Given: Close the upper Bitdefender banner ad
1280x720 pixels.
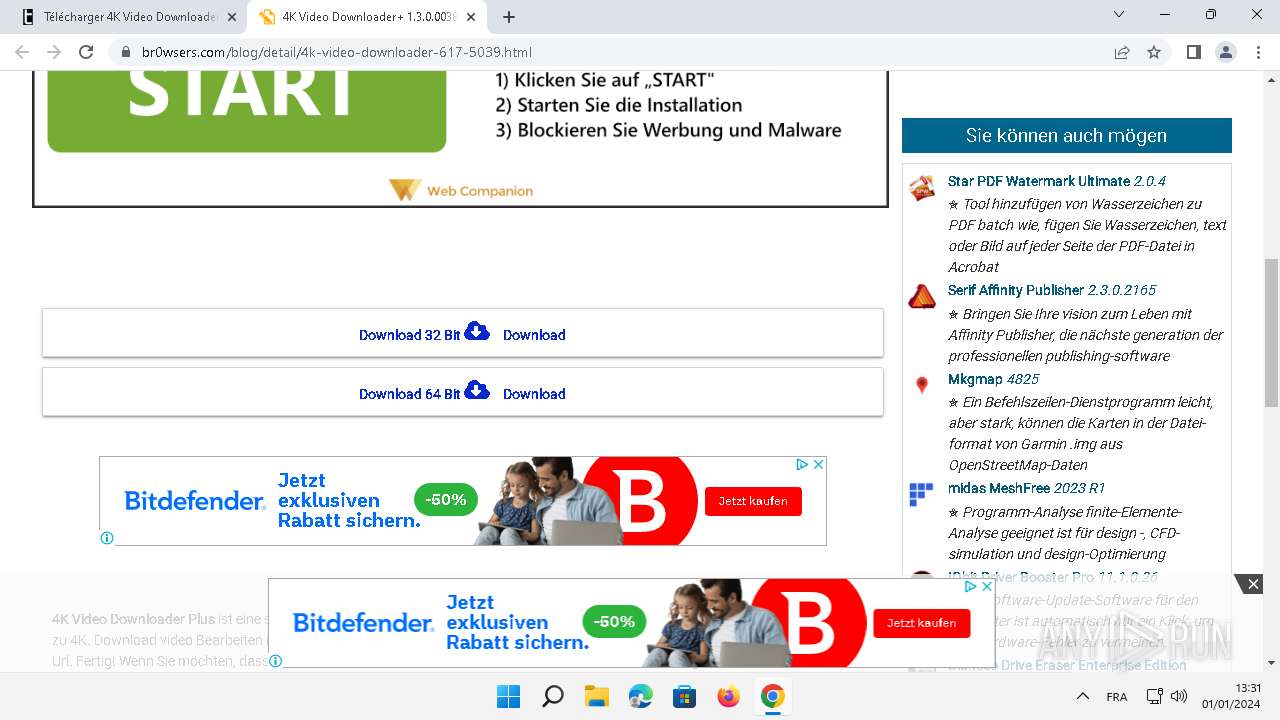Looking at the screenshot, I should [x=818, y=465].
